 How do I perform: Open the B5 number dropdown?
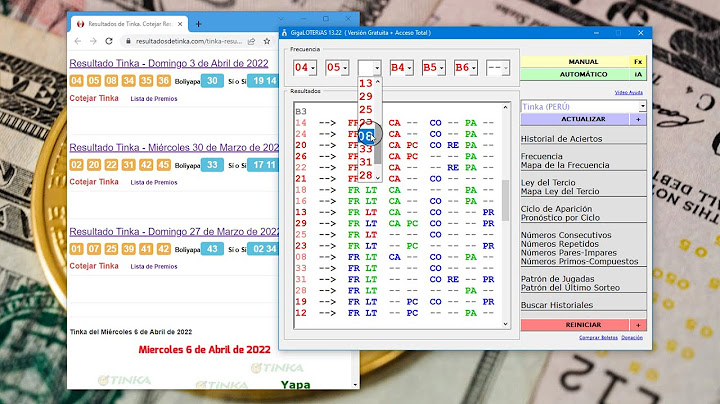[433, 67]
